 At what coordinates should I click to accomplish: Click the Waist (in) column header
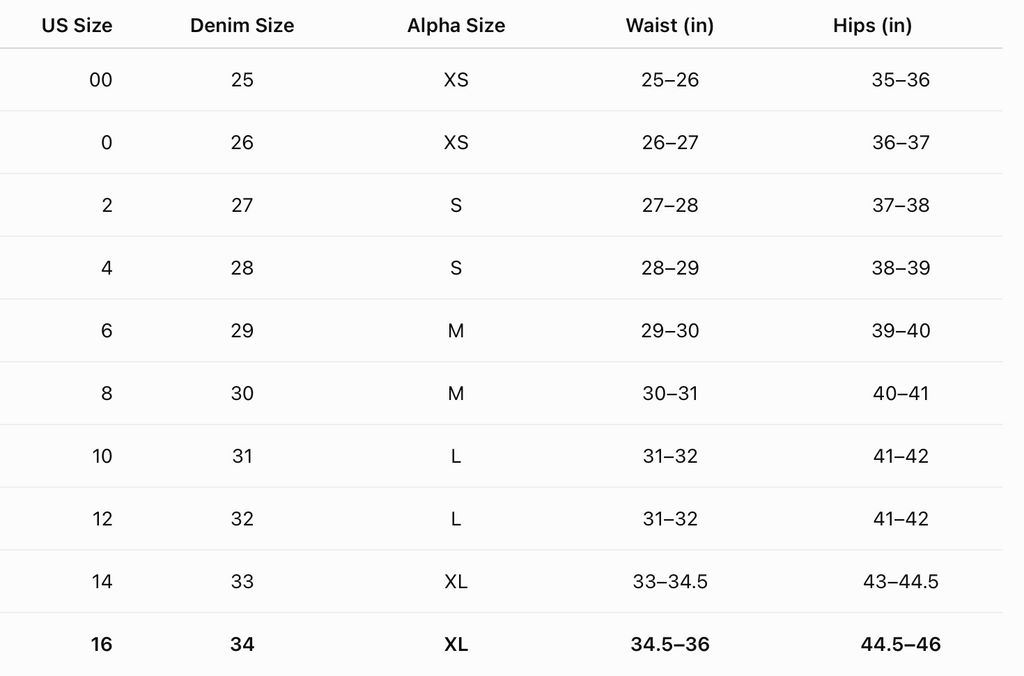[670, 25]
